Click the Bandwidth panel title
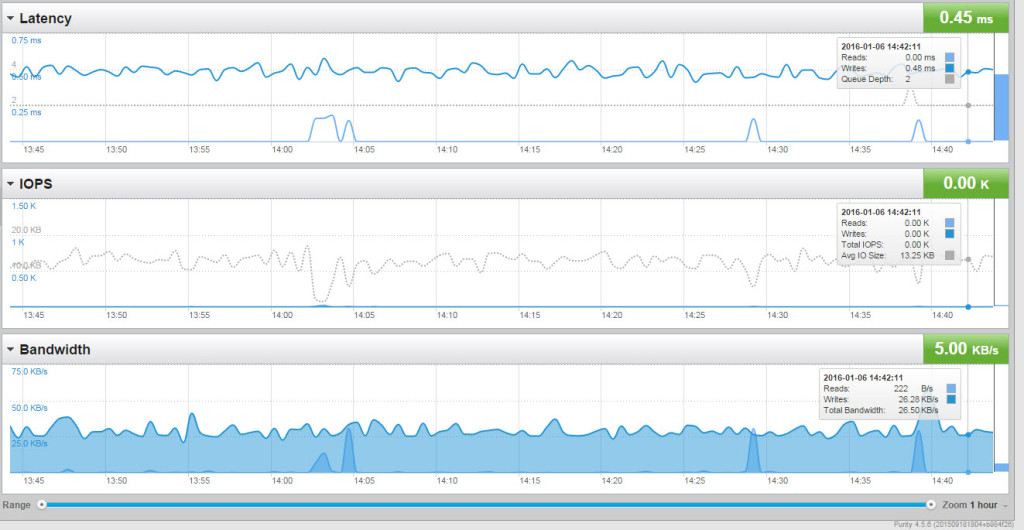 [55, 349]
